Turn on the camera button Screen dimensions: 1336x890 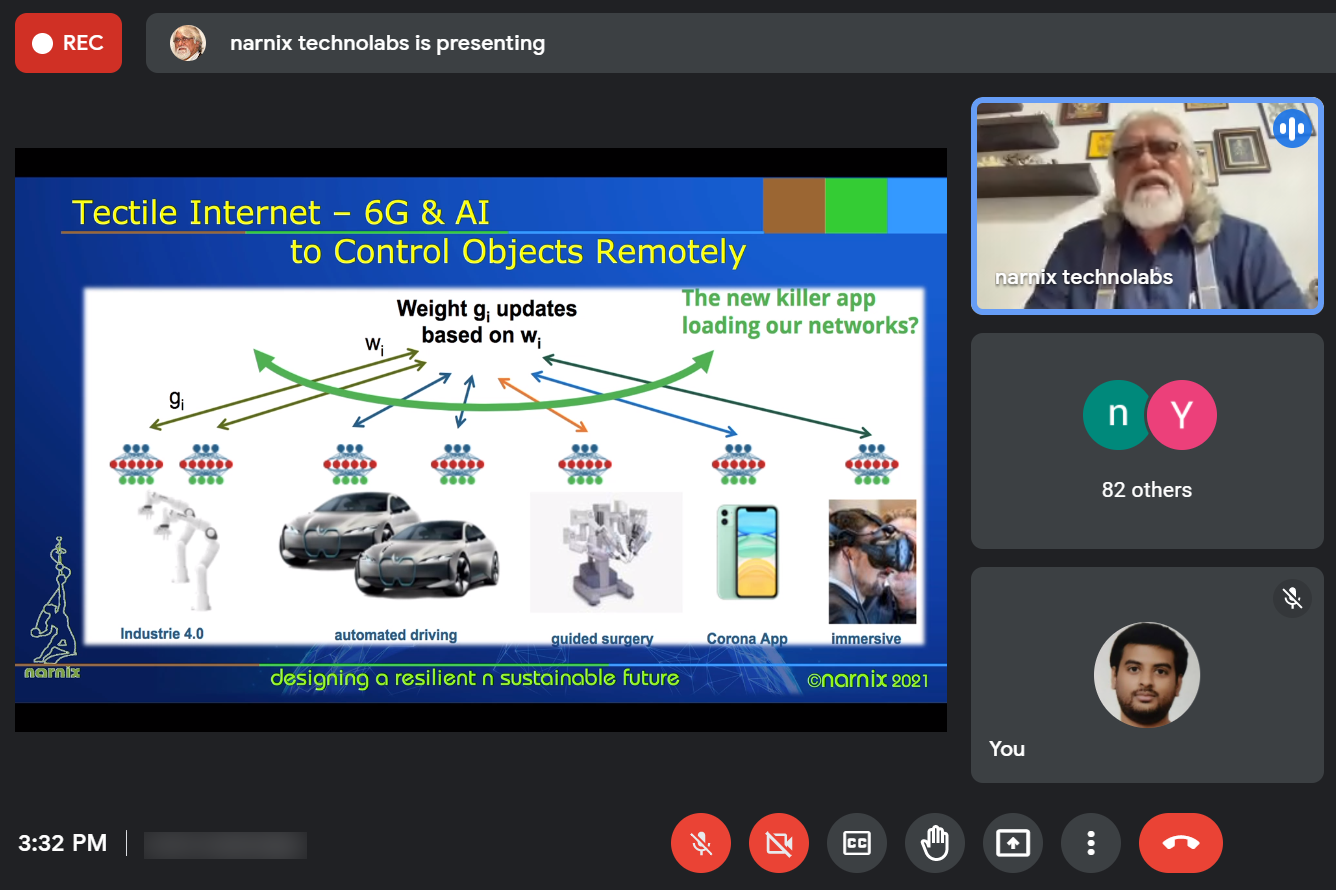coord(779,843)
